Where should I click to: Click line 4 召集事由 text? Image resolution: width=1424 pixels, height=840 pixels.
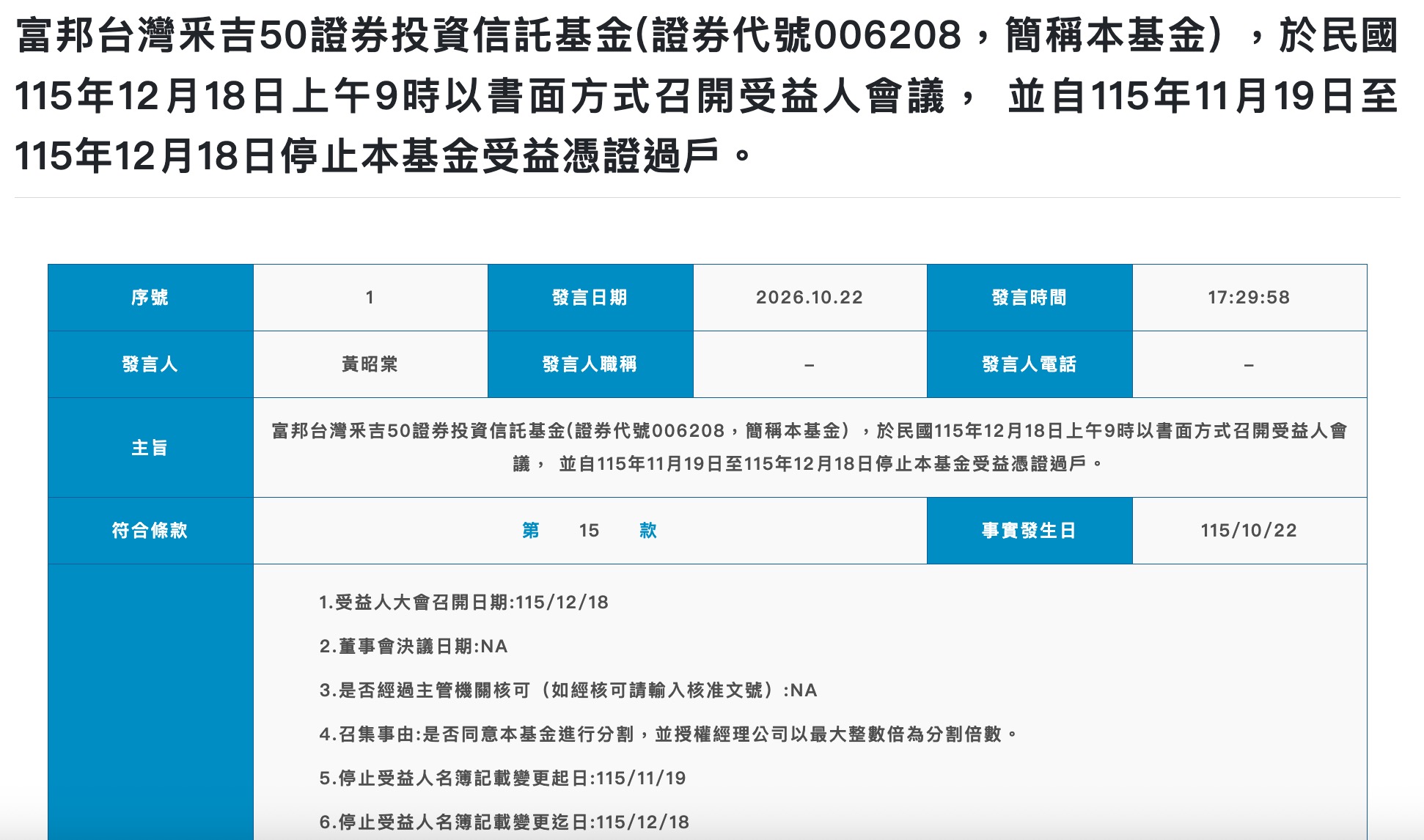[x=669, y=734]
